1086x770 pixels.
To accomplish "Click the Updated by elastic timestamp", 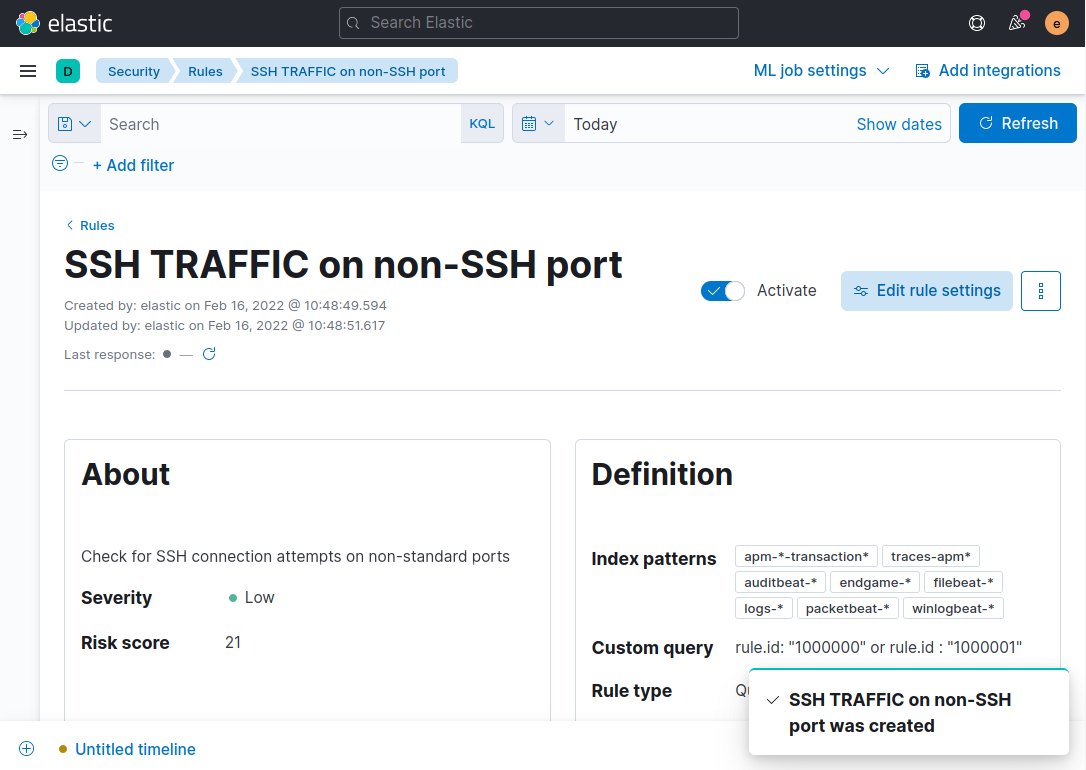I will 224,325.
